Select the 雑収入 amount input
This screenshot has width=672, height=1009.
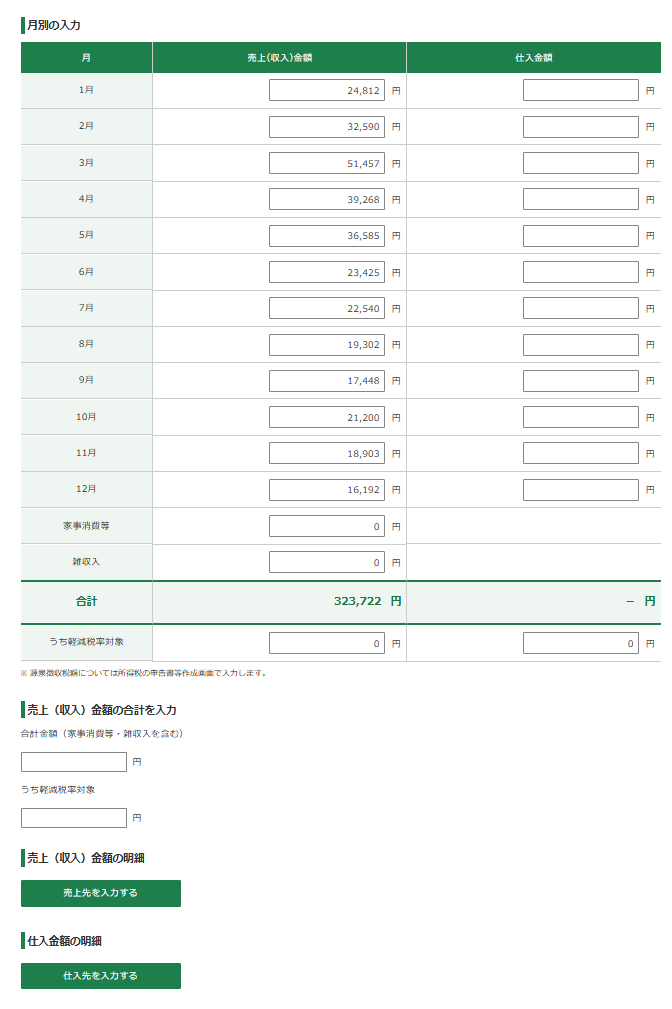click(326, 562)
